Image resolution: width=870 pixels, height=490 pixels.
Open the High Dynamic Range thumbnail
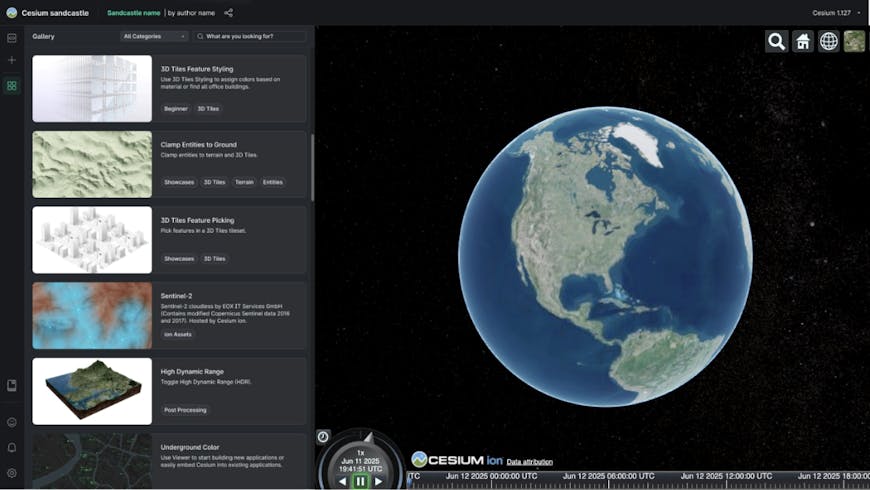click(92, 391)
